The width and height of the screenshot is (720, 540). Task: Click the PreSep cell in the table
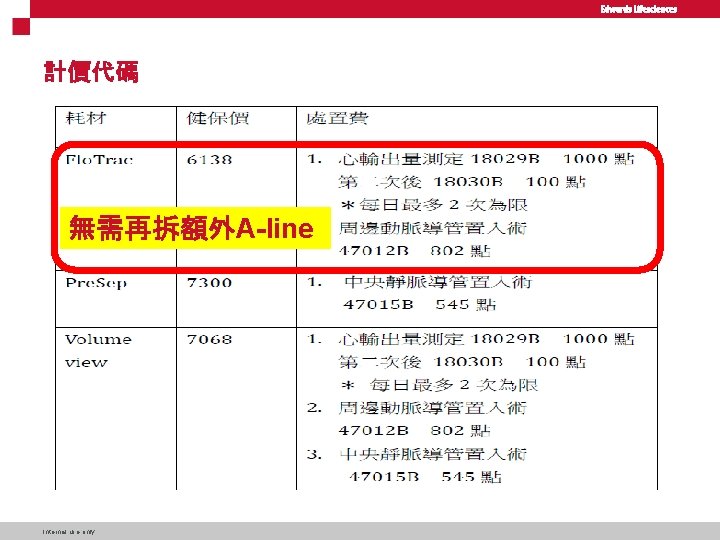point(96,283)
